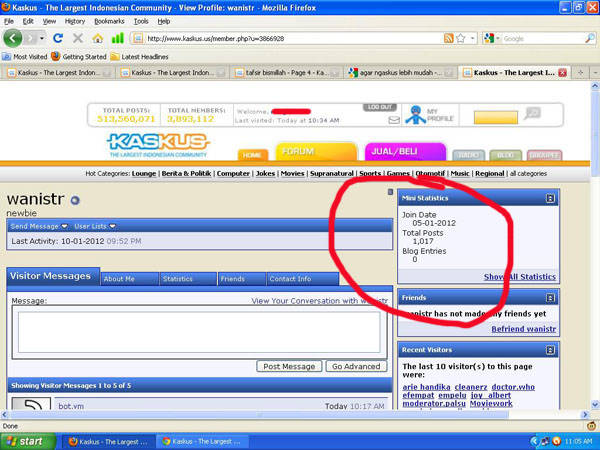Click the Post Message button
Image resolution: width=600 pixels, height=450 pixels.
coord(289,366)
